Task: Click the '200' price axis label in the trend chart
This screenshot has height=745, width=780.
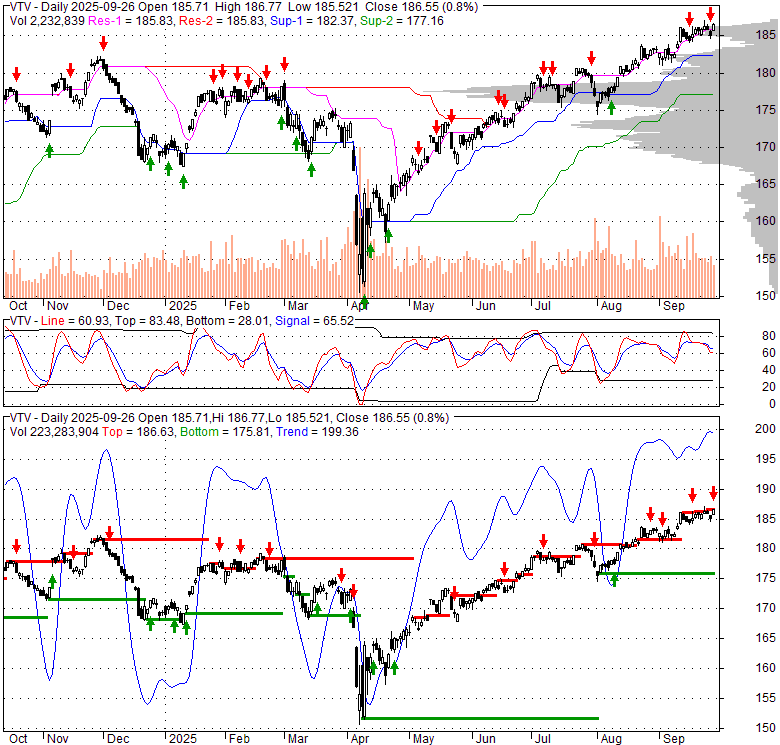Action: (x=765, y=429)
